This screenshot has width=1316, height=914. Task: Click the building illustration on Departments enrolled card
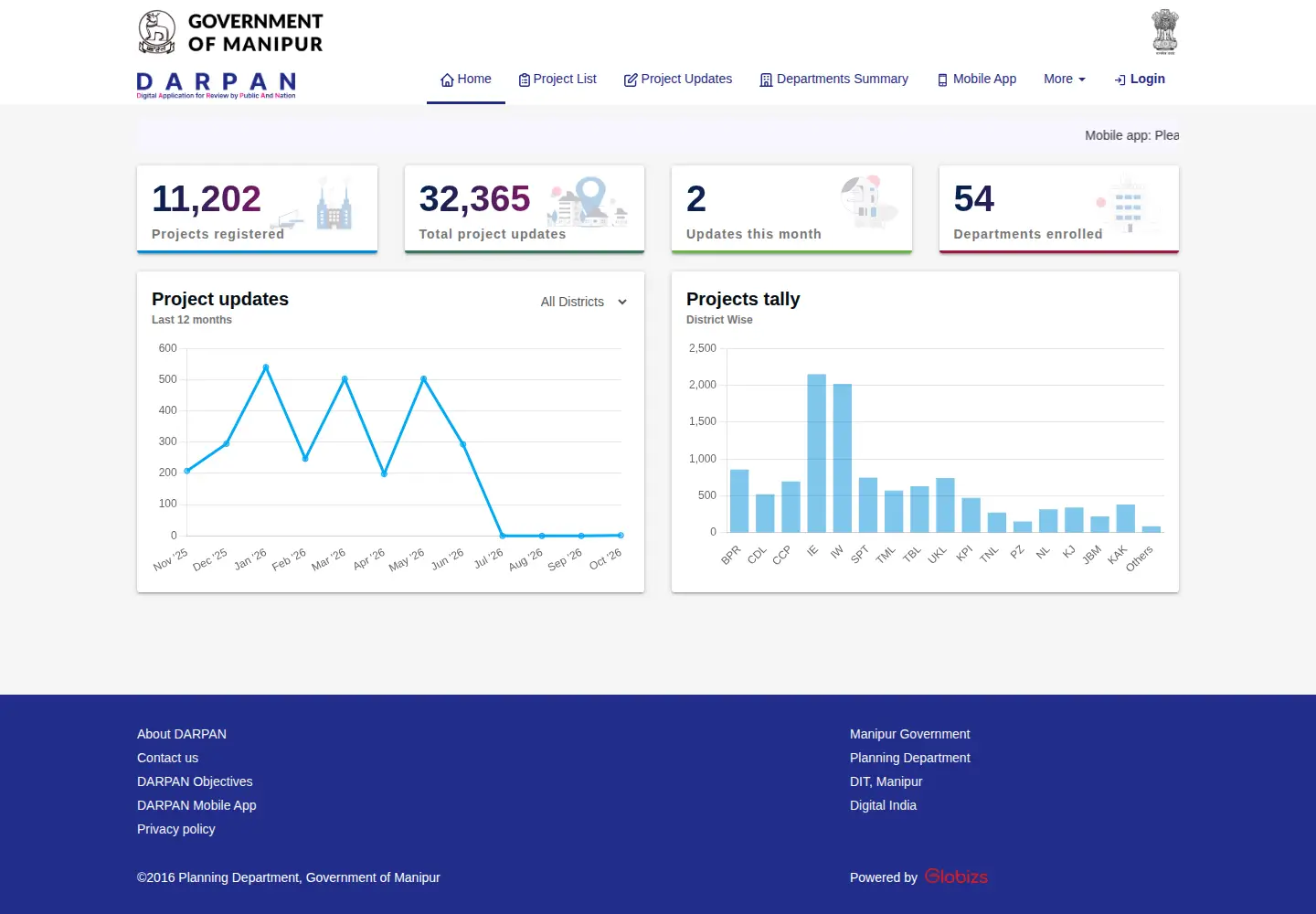pyautogui.click(x=1128, y=205)
